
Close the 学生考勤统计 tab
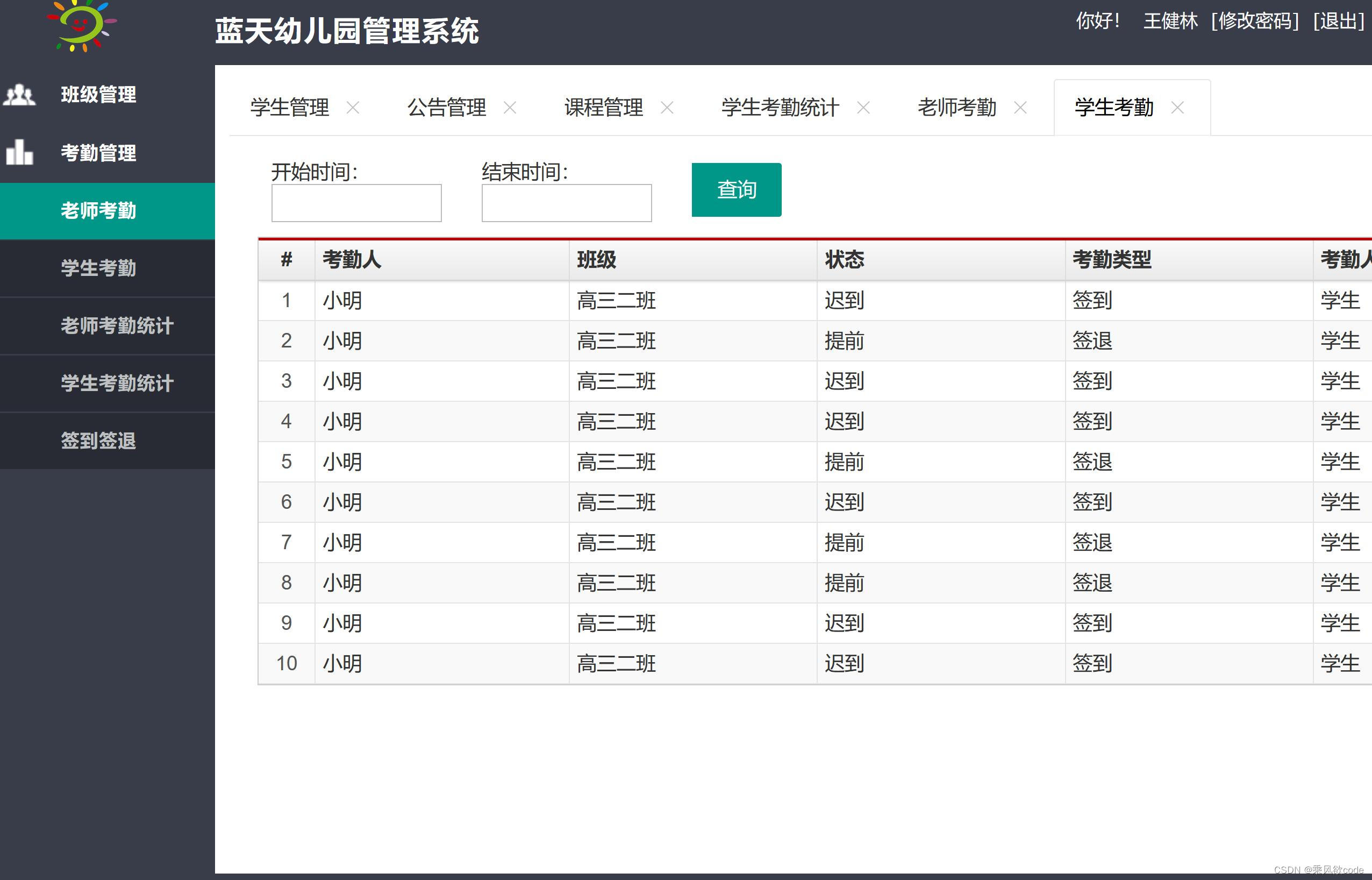click(863, 108)
